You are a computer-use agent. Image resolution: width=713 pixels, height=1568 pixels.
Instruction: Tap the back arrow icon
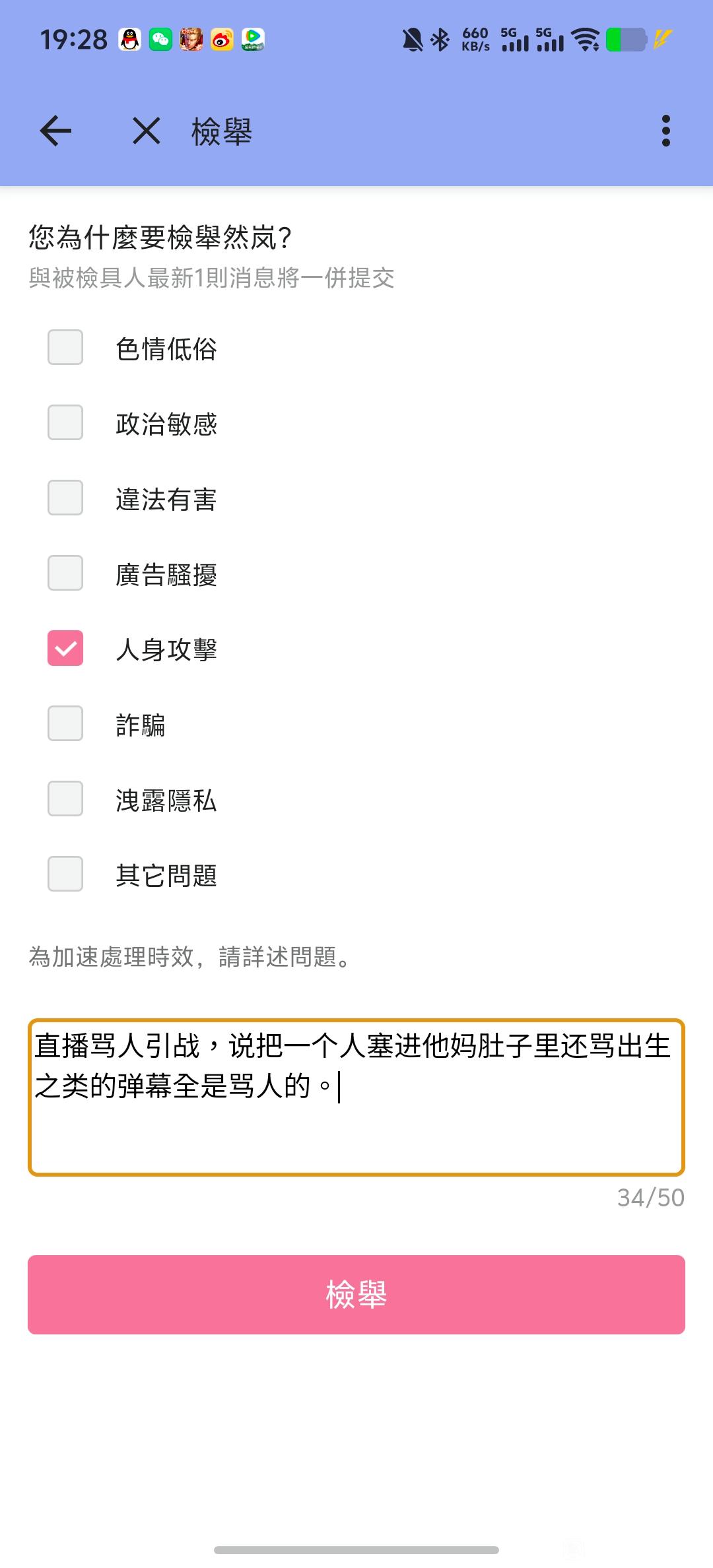[56, 131]
